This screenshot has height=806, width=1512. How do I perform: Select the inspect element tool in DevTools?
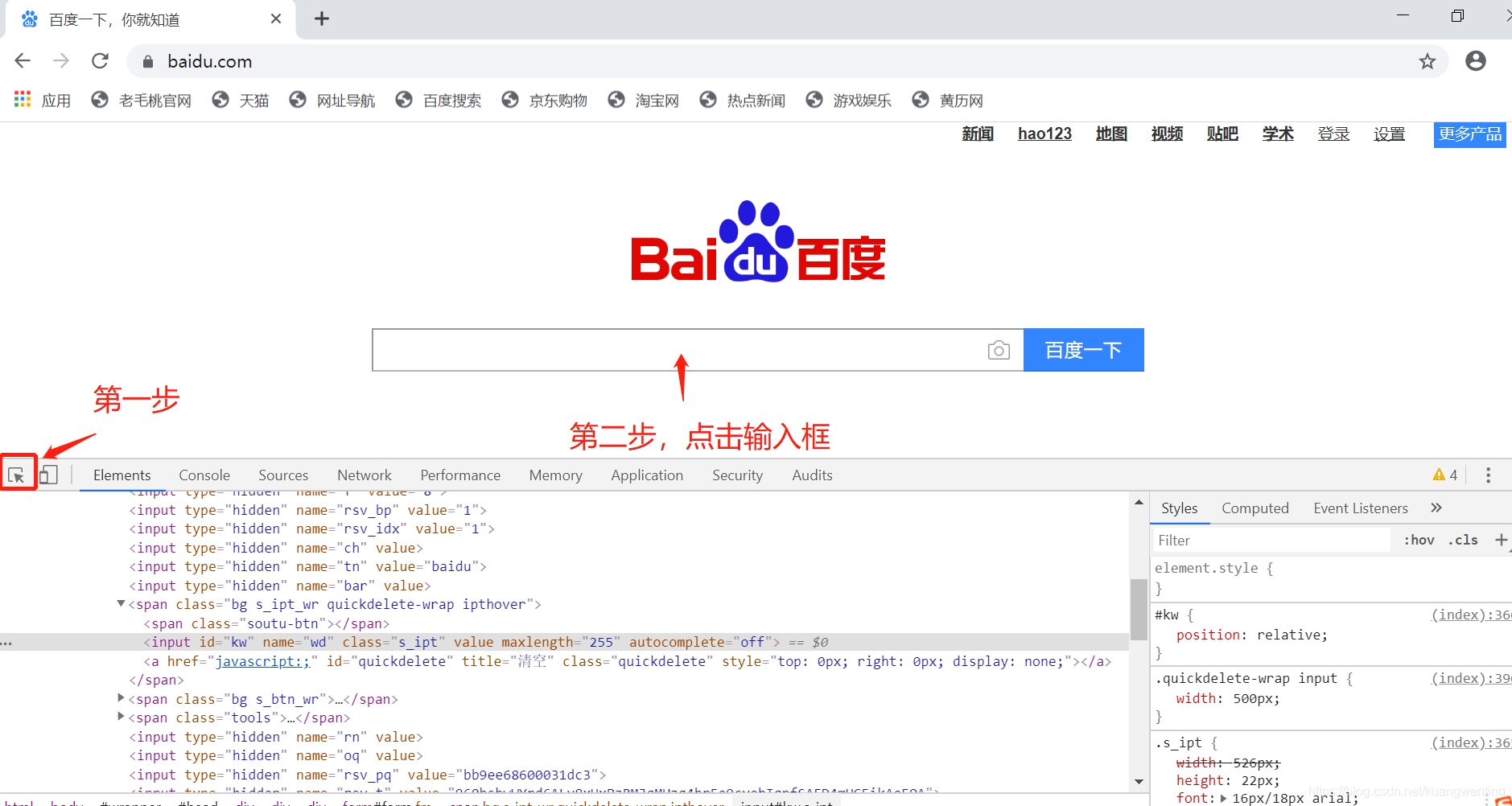coord(19,474)
